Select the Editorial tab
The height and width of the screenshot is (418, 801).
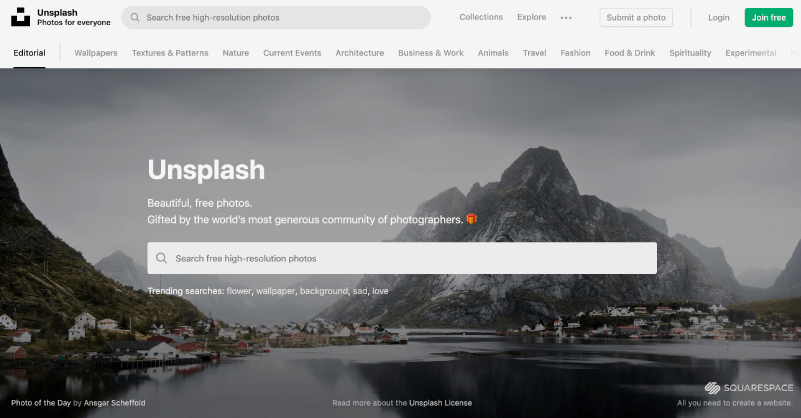(x=29, y=53)
